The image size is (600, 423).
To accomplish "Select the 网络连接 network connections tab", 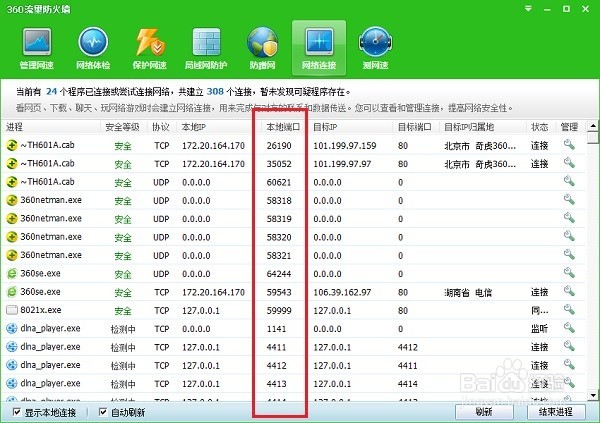I will tap(319, 48).
